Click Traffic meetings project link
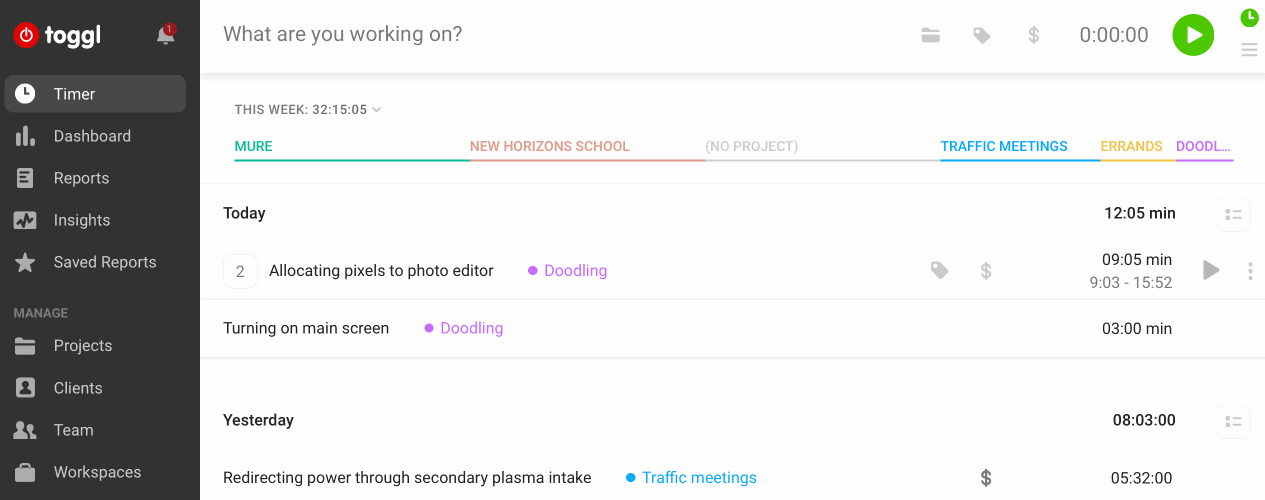The width and height of the screenshot is (1265, 500). [x=698, y=478]
